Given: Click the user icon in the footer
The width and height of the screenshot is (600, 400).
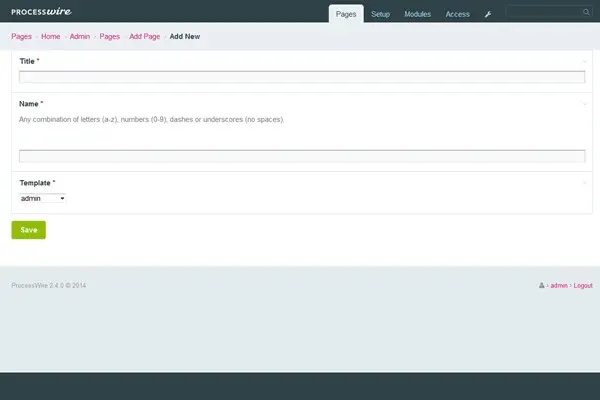Looking at the screenshot, I should (541, 285).
